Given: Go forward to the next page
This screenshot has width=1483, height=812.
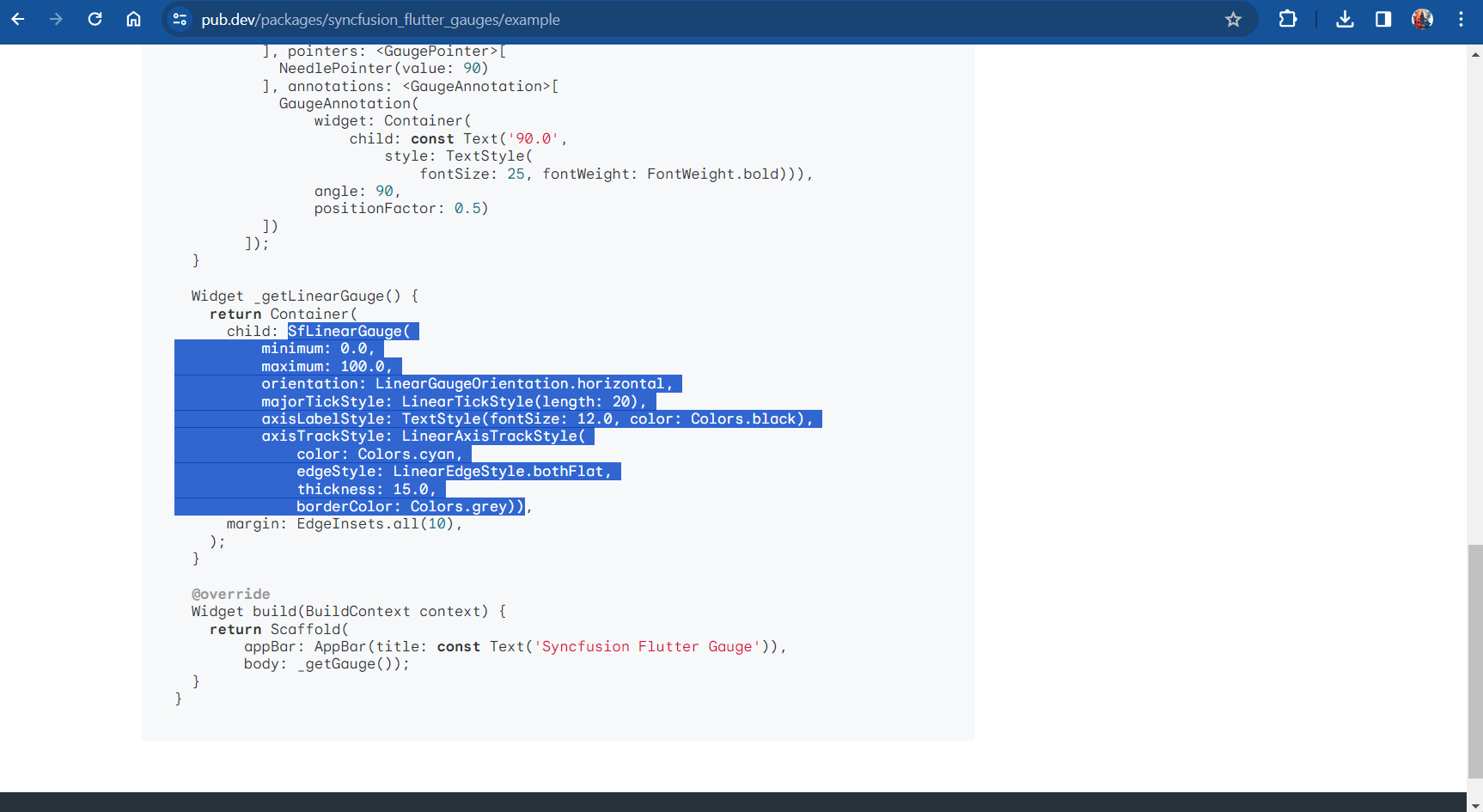Looking at the screenshot, I should click(x=57, y=19).
